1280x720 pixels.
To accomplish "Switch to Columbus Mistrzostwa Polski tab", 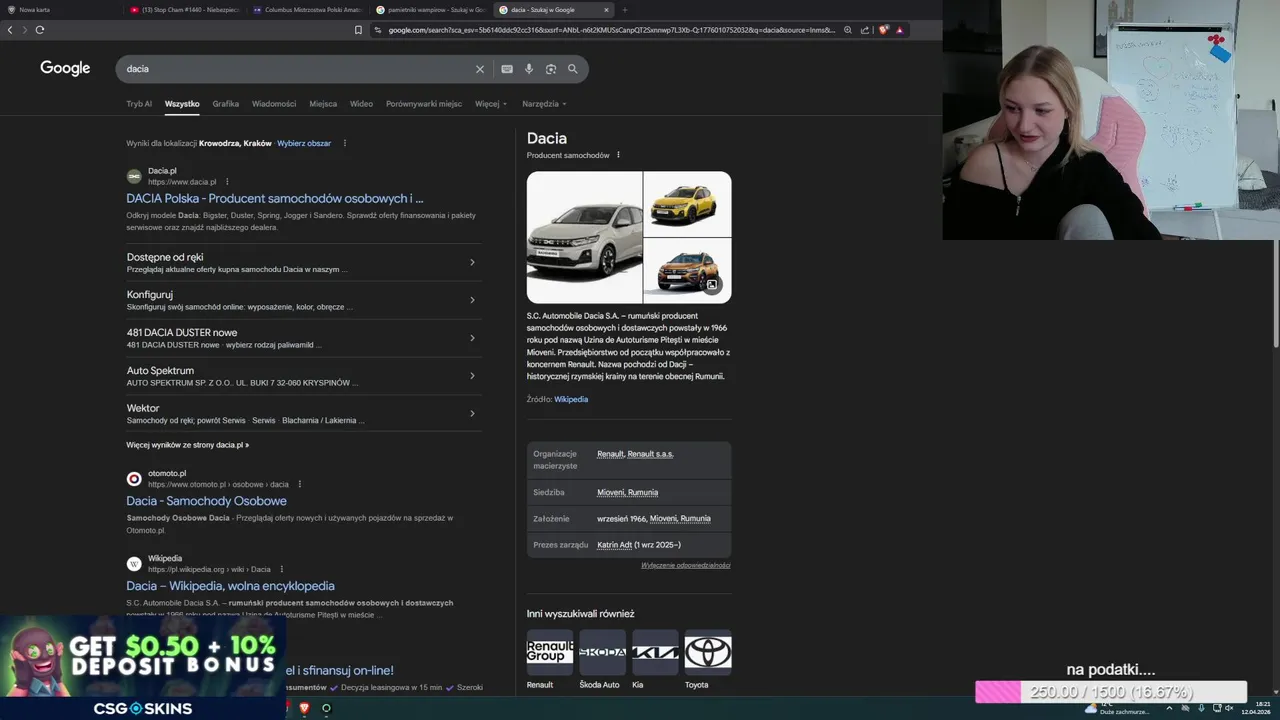I will click(x=307, y=10).
